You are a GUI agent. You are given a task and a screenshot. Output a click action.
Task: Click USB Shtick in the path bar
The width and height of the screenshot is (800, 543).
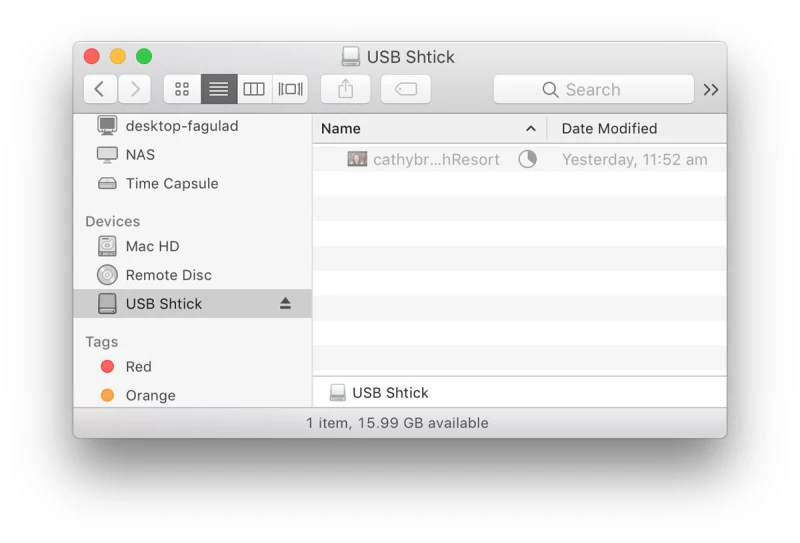point(389,393)
